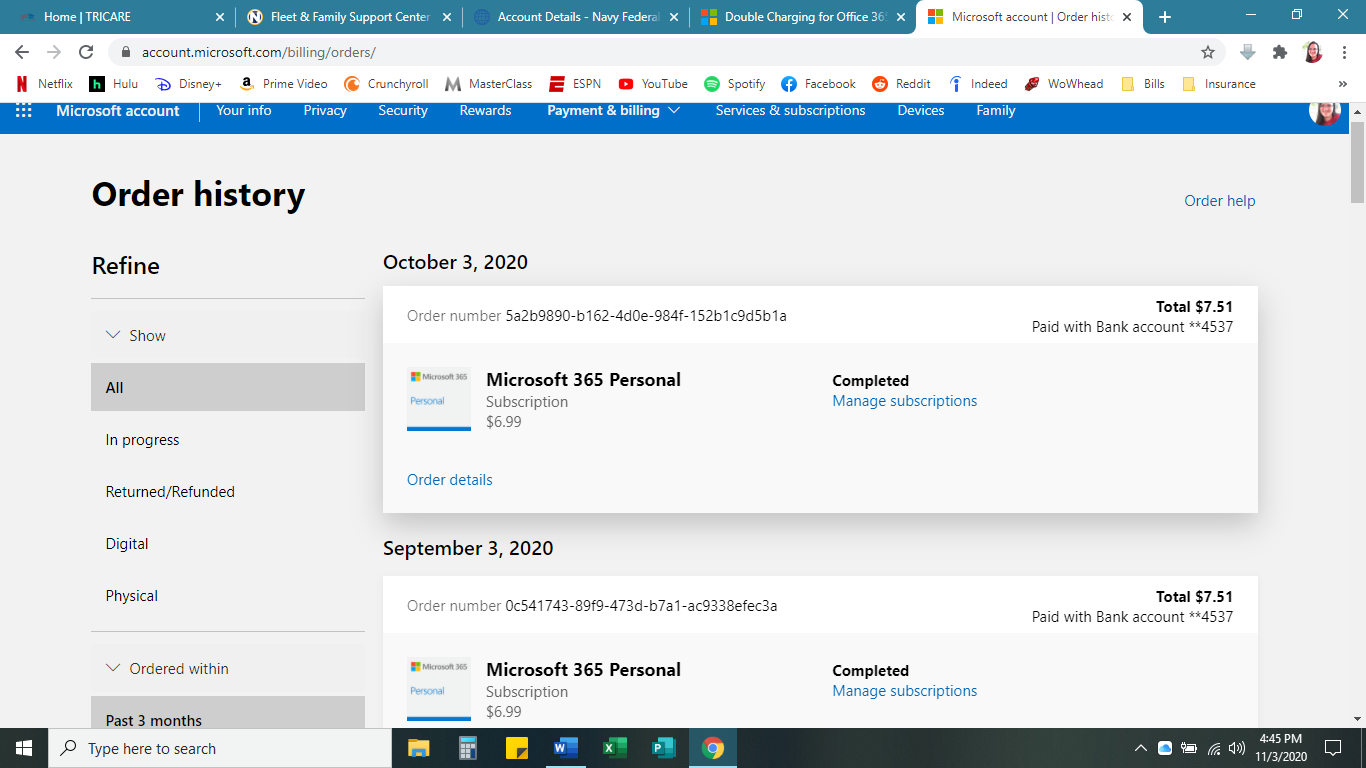
Task: Open Excel from the taskbar
Action: click(614, 748)
